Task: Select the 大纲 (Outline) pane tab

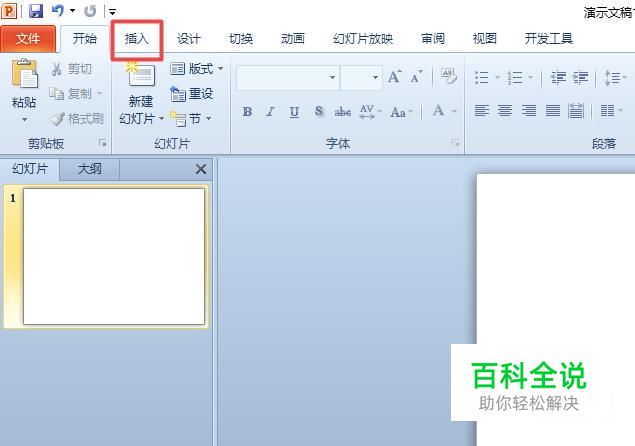Action: (x=89, y=169)
